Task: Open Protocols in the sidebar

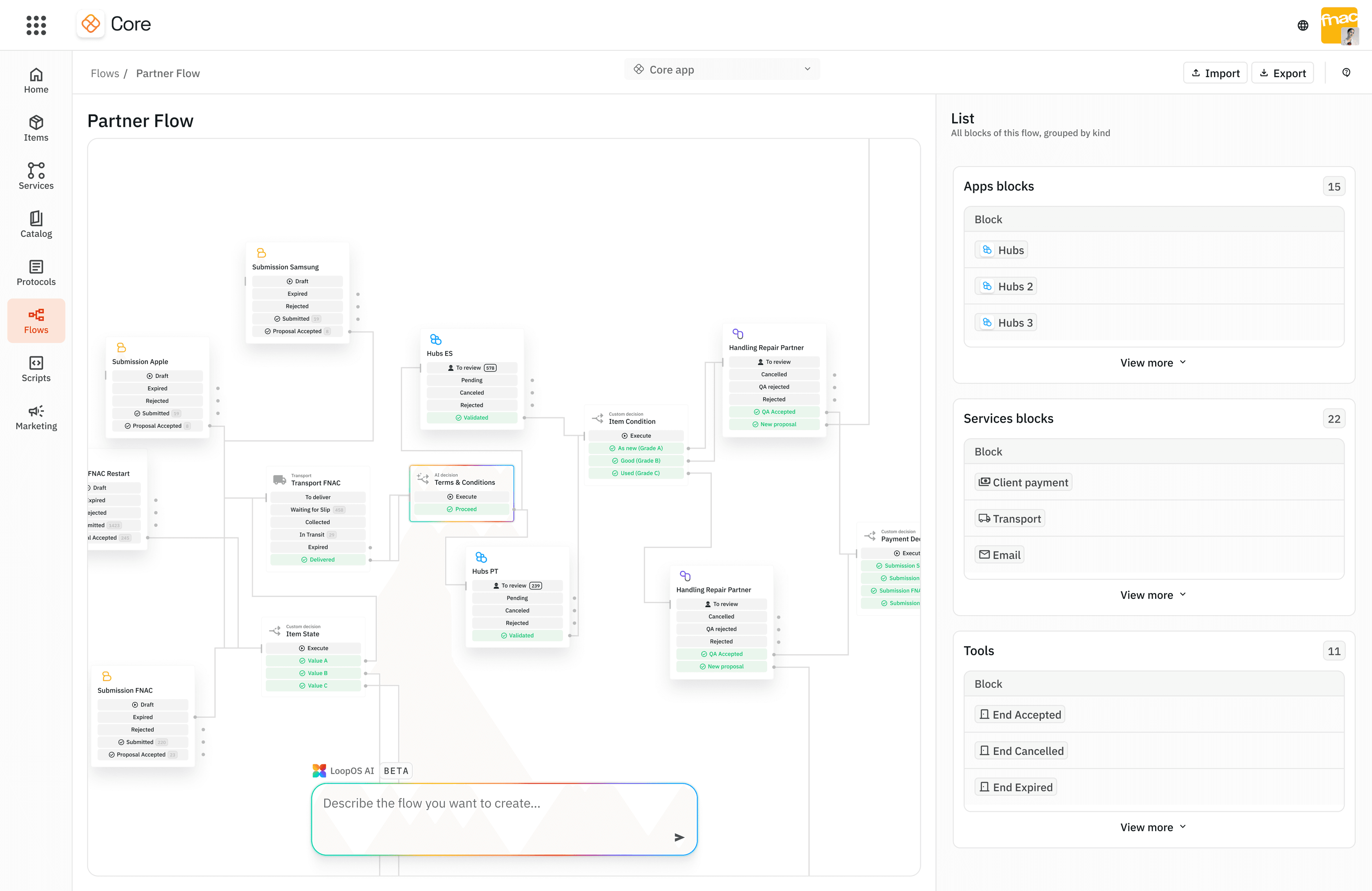Action: (36, 273)
